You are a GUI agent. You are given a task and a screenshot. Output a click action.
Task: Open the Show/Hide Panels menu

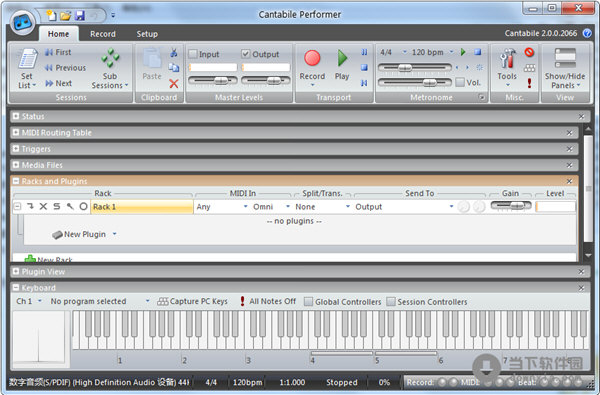[x=565, y=69]
